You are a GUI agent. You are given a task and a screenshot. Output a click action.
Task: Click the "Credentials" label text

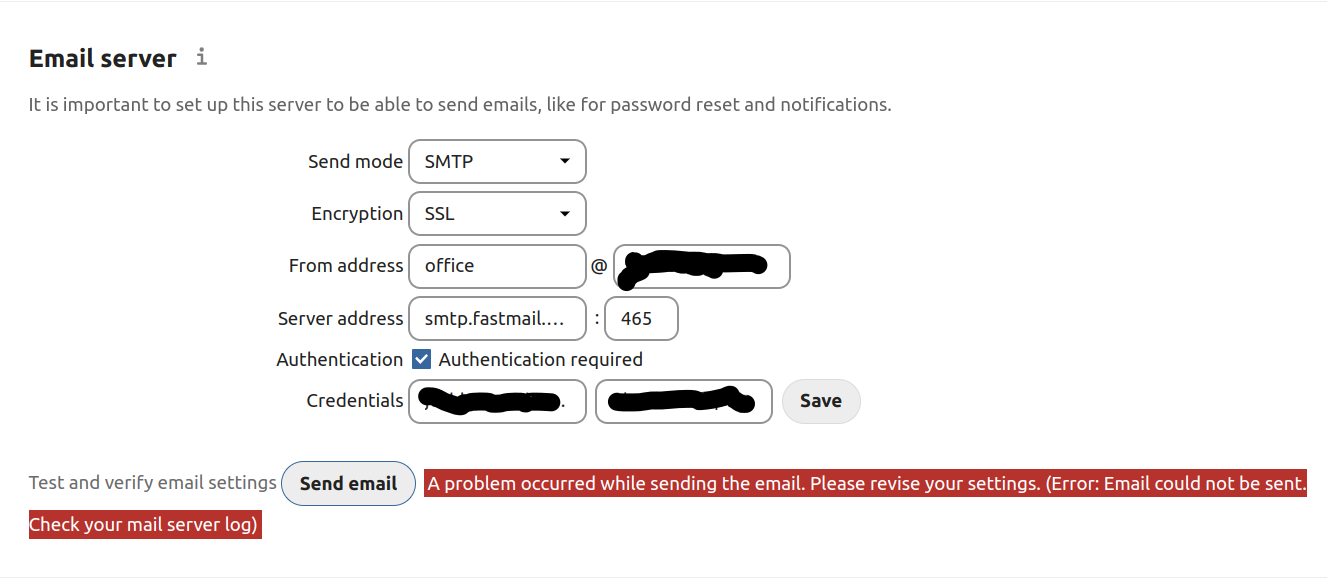pos(355,401)
